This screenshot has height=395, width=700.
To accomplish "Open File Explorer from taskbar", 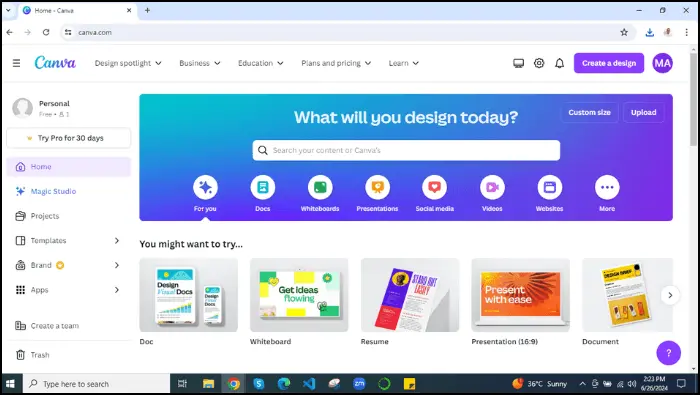I will tap(208, 384).
